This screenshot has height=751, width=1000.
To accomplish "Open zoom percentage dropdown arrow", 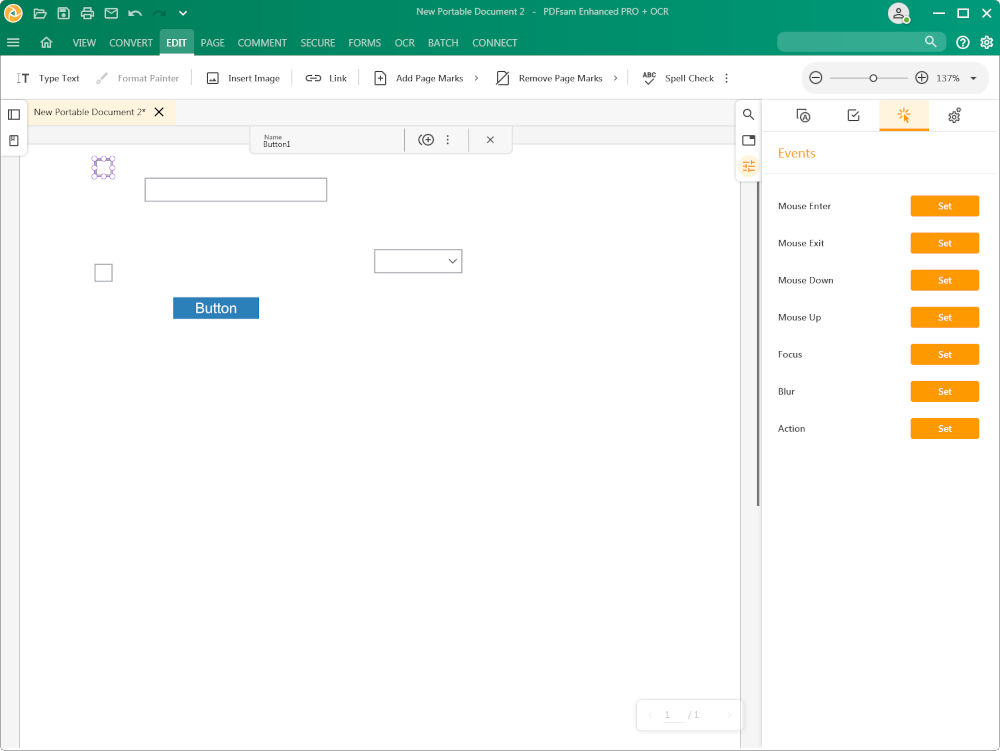I will [973, 78].
